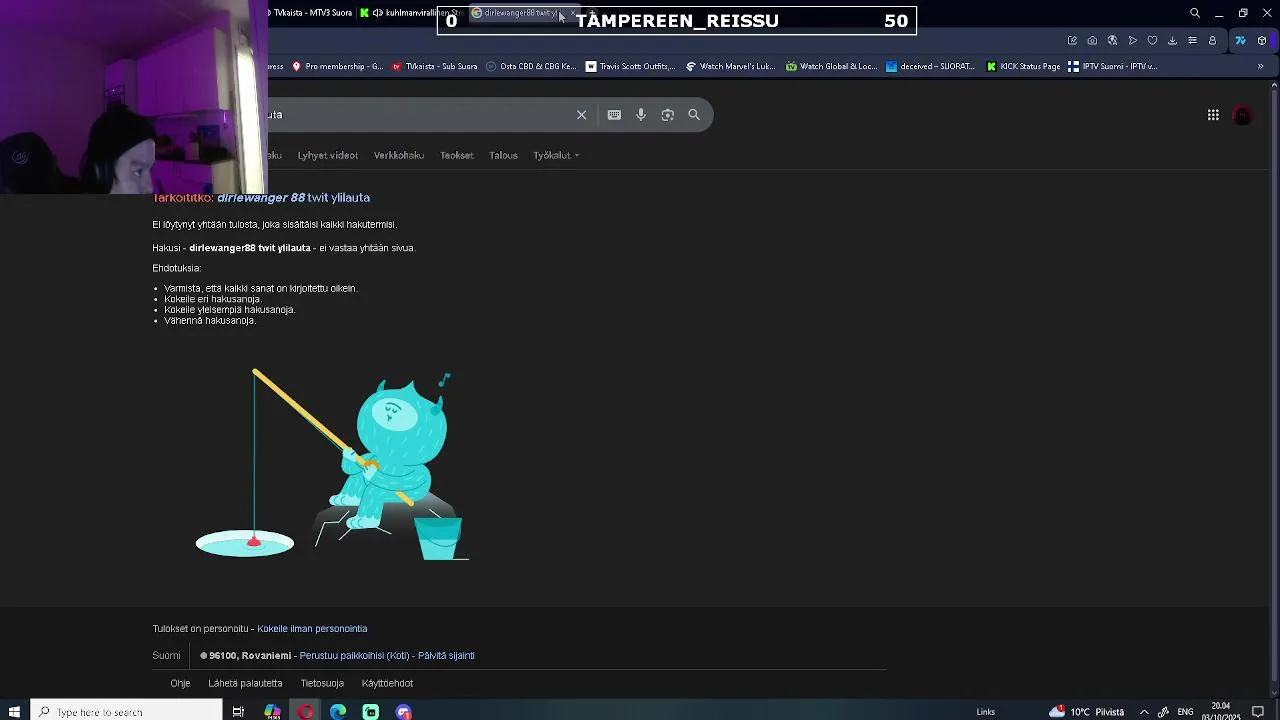Open the edit note toolbar icon
The image size is (1280, 720).
point(1072,41)
